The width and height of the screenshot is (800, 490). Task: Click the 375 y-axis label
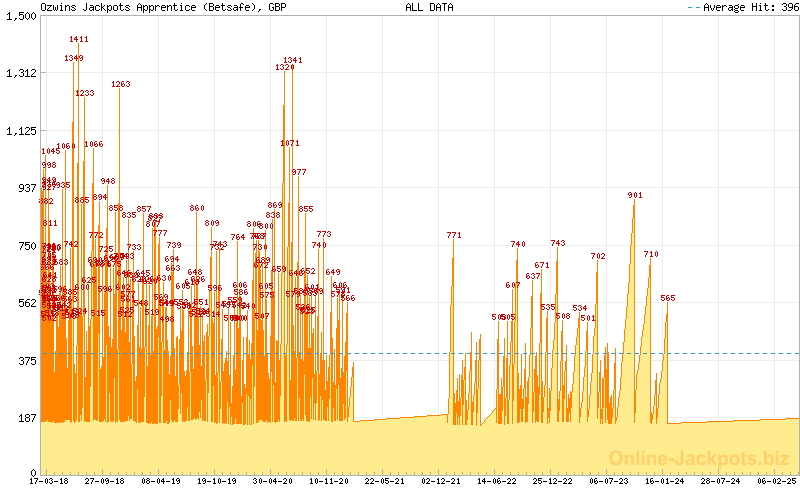(x=25, y=360)
